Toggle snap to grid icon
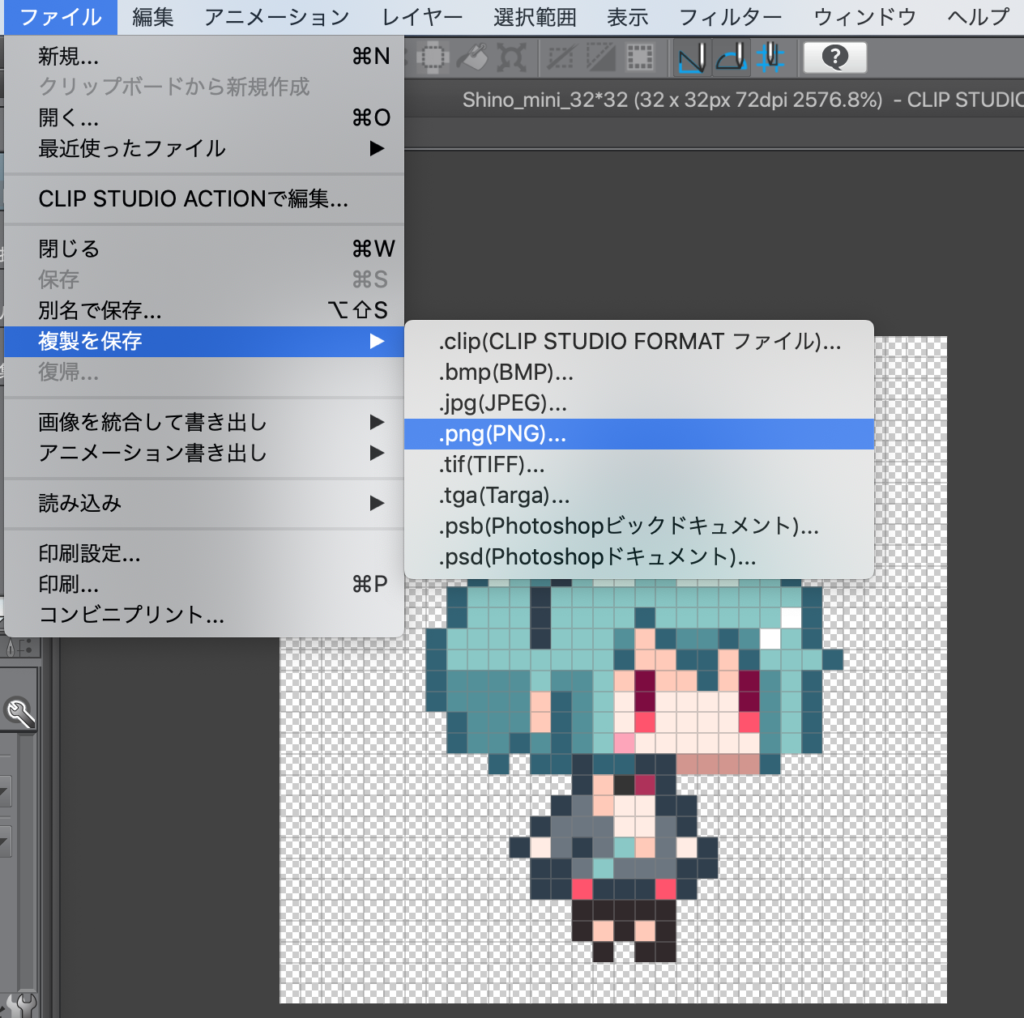Image resolution: width=1024 pixels, height=1018 pixels. [771, 58]
